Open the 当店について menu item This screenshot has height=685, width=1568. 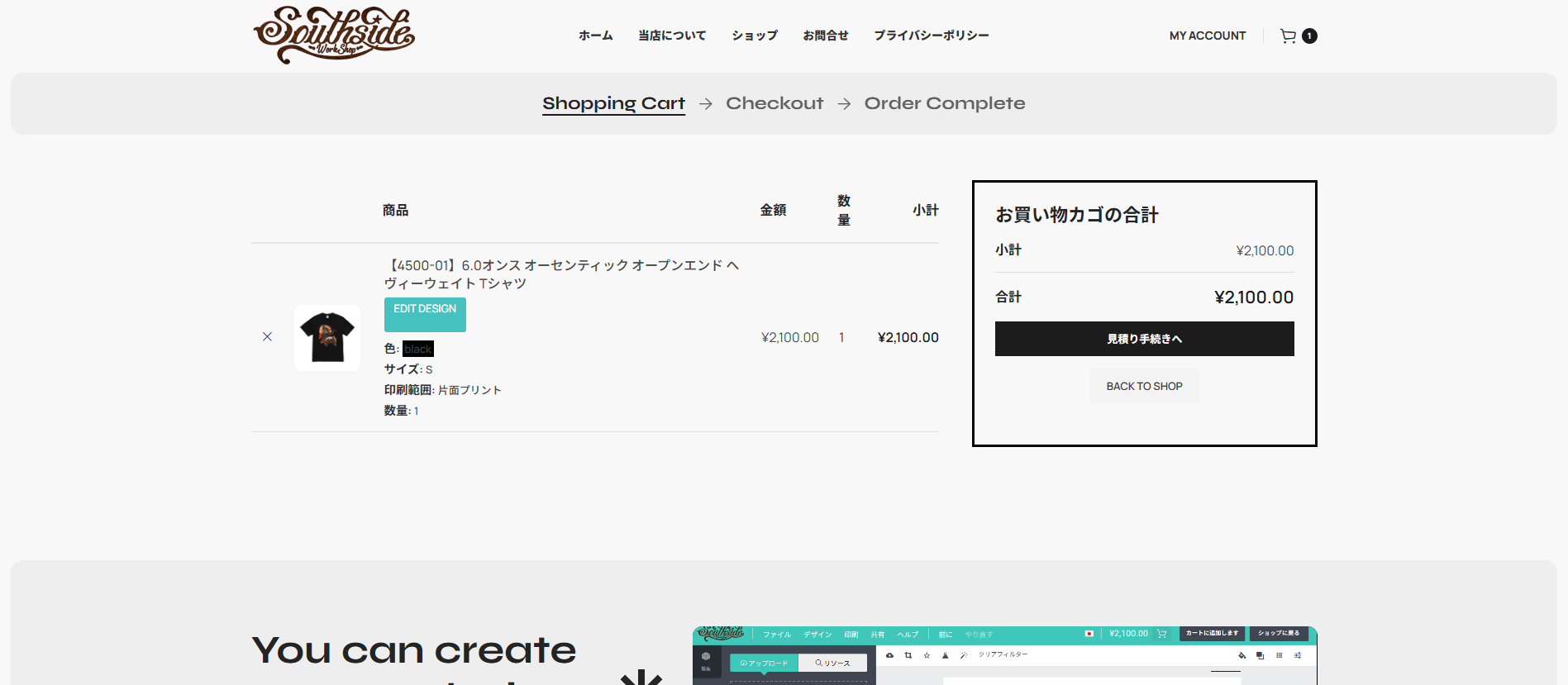click(671, 36)
